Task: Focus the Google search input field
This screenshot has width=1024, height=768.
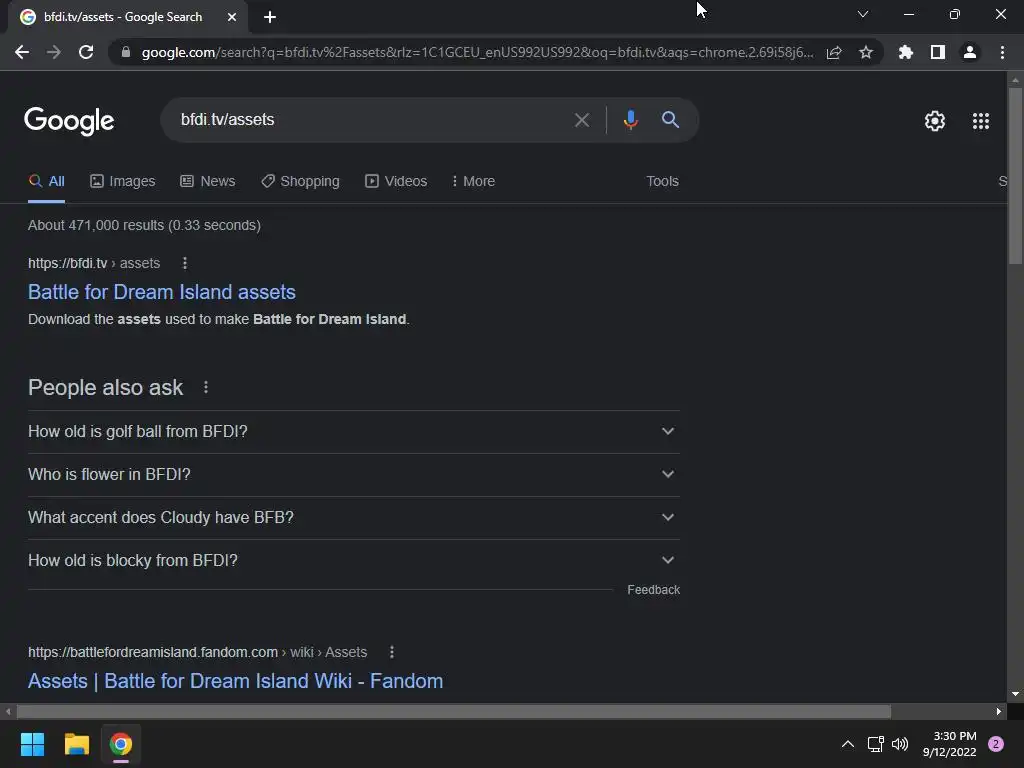Action: 372,120
